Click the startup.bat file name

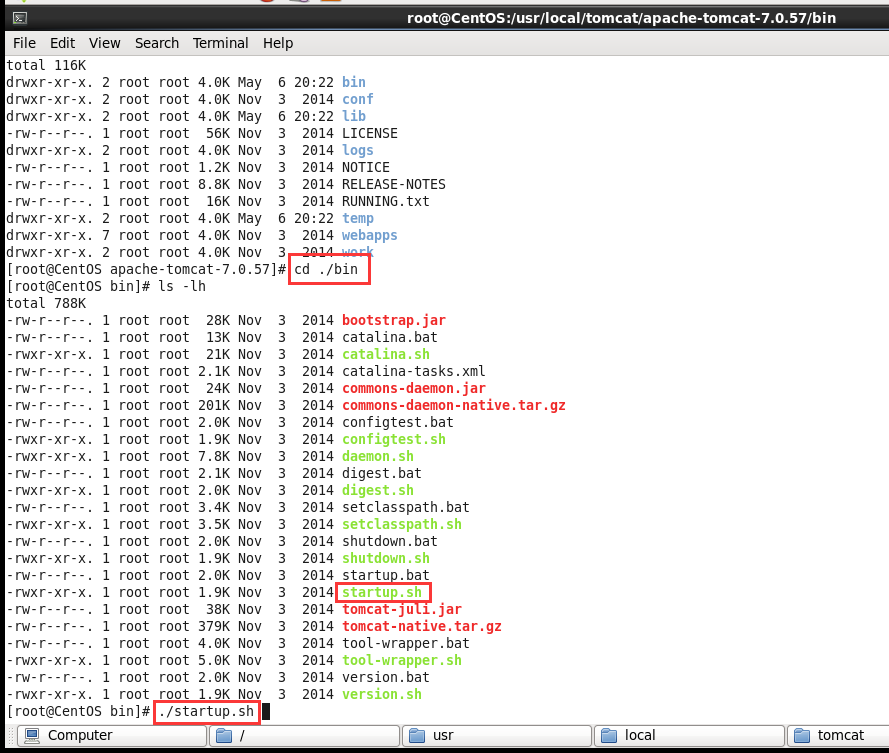pos(386,576)
